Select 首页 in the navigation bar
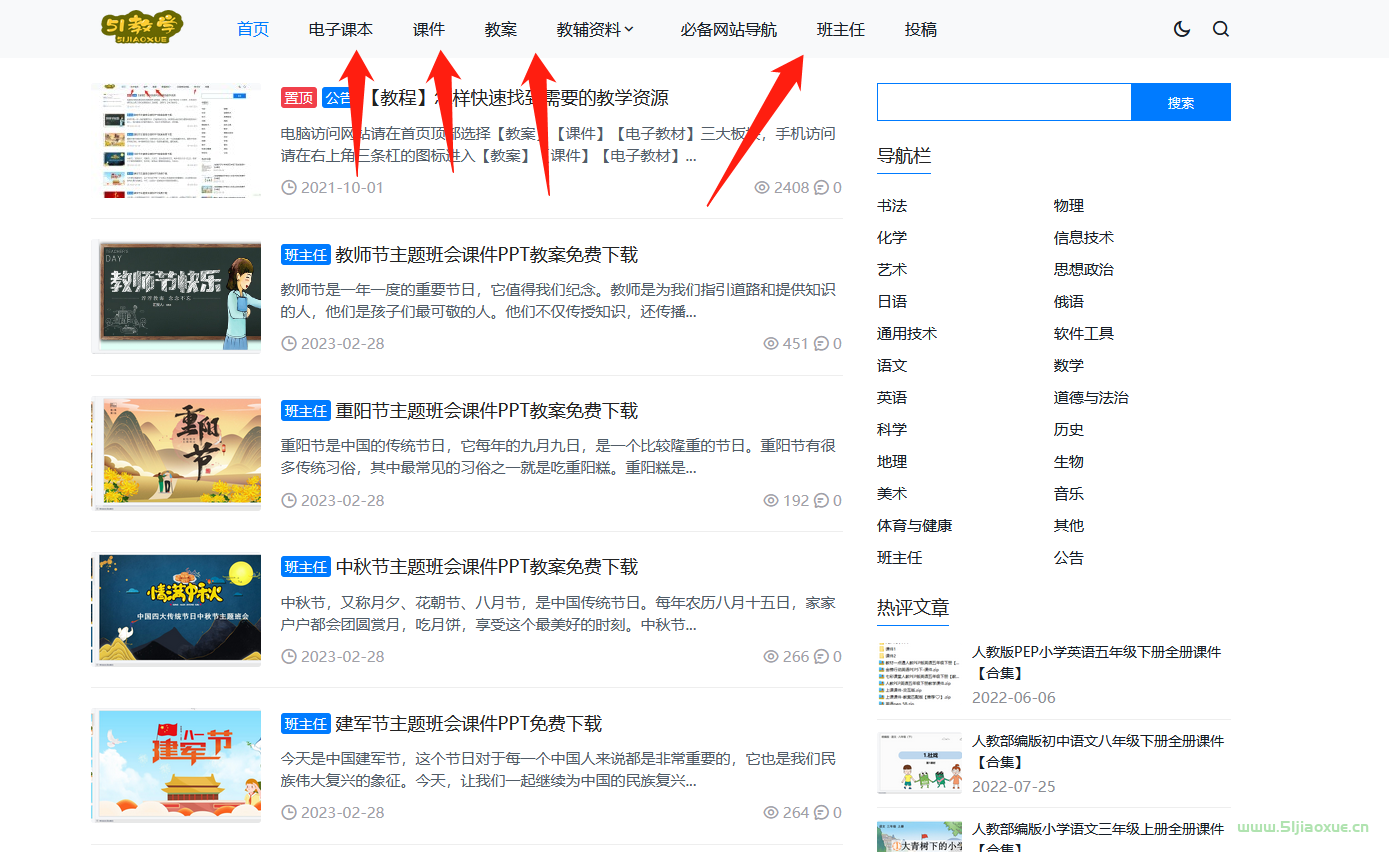This screenshot has height=852, width=1389. [252, 29]
